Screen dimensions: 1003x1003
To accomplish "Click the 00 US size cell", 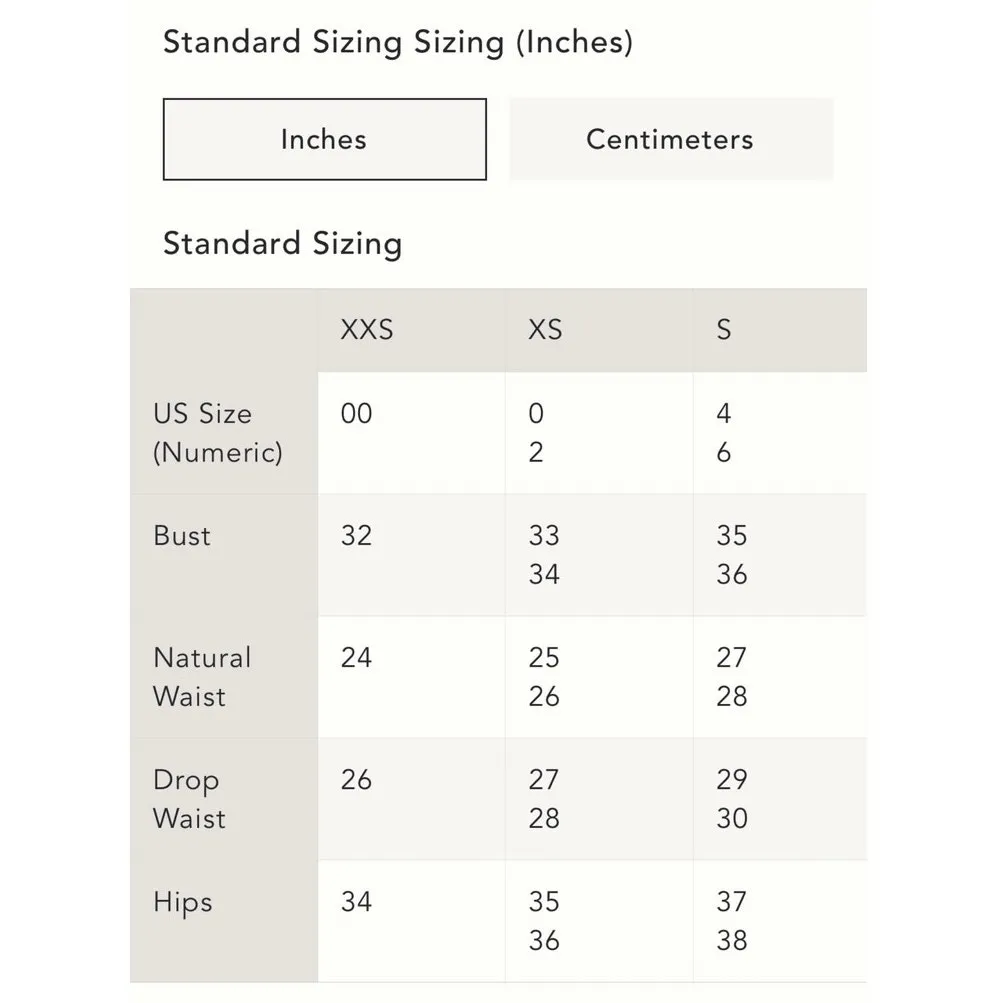I will (x=356, y=414).
